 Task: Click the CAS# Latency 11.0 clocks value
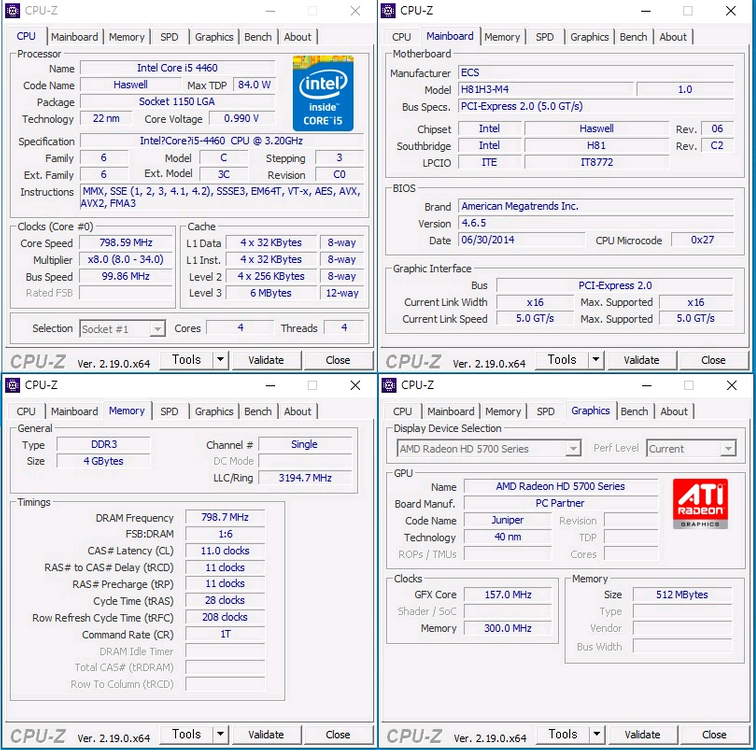225,550
